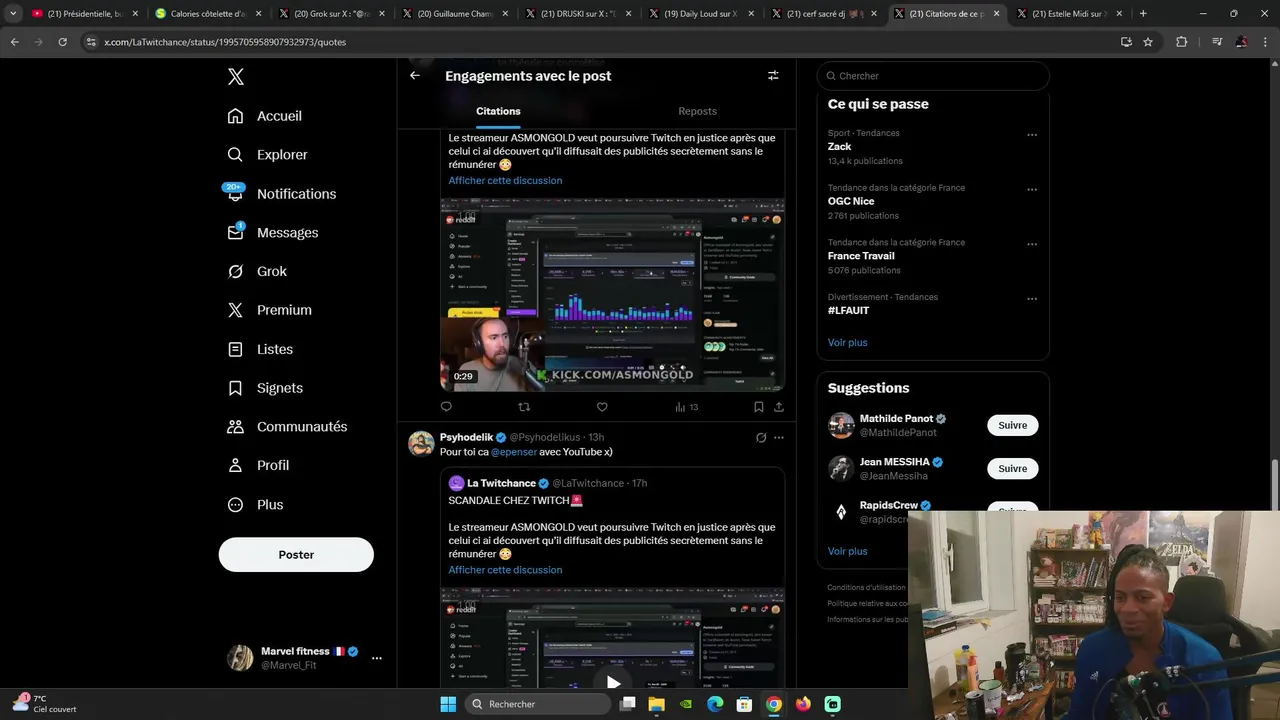View stats showing 13 views
The image size is (1280, 720).
pyautogui.click(x=687, y=407)
